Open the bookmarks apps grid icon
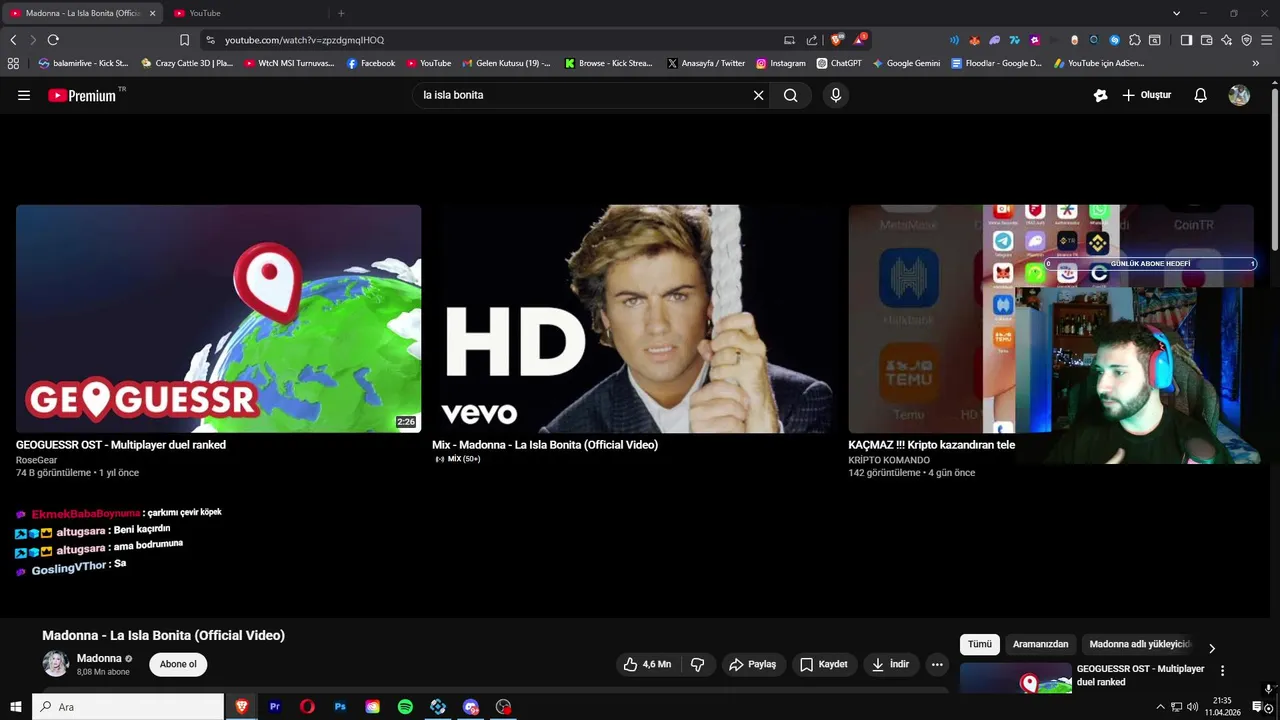The width and height of the screenshot is (1280, 720). click(x=13, y=63)
